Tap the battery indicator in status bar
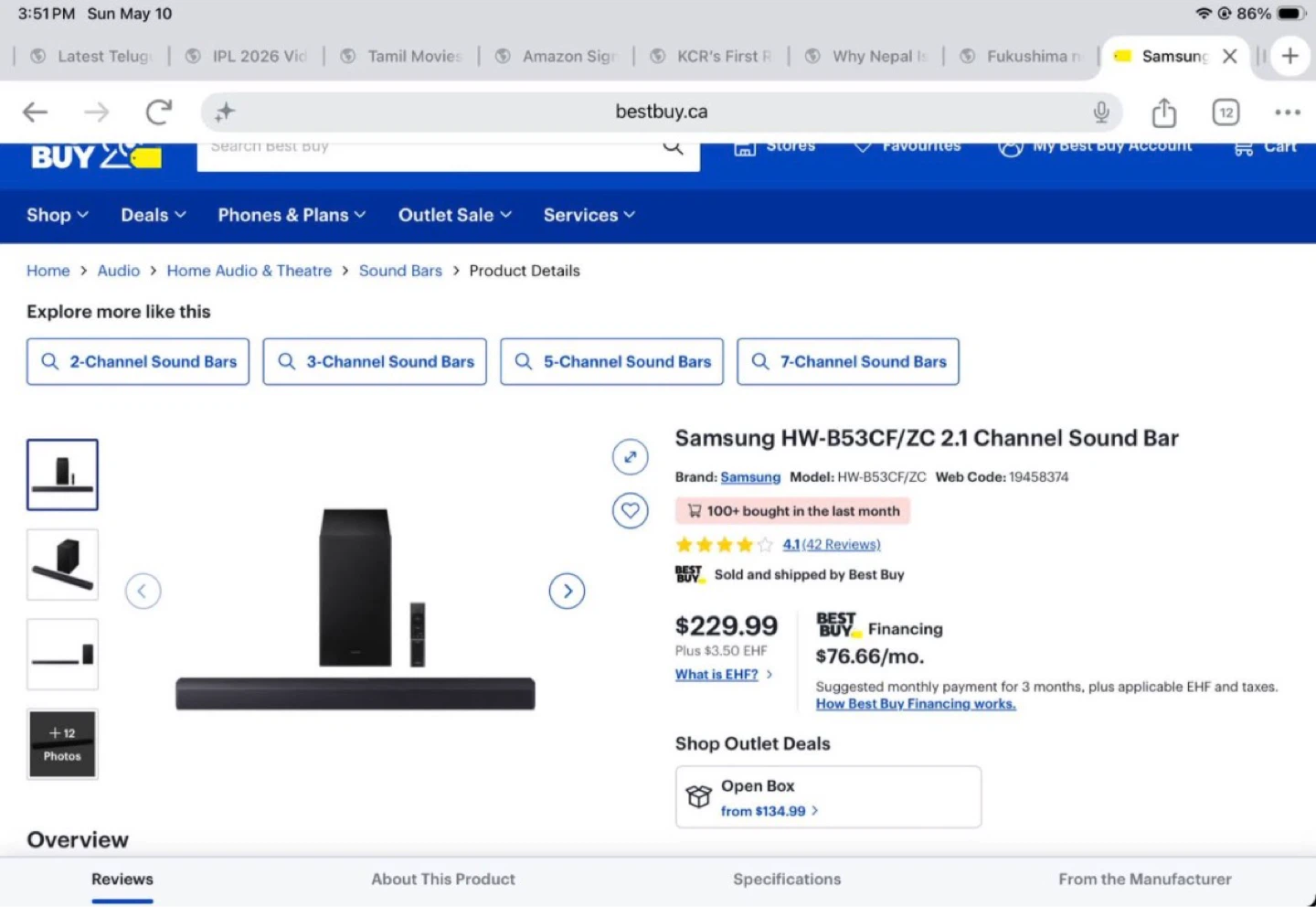1316x907 pixels. [x=1292, y=14]
